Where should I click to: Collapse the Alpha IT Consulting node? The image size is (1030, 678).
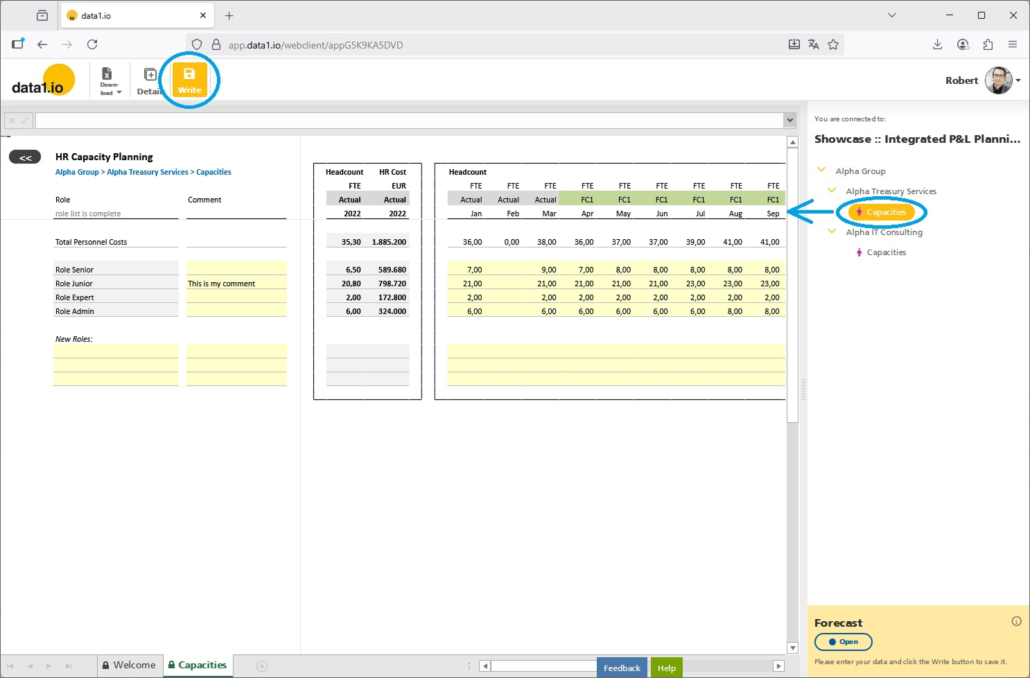click(832, 232)
